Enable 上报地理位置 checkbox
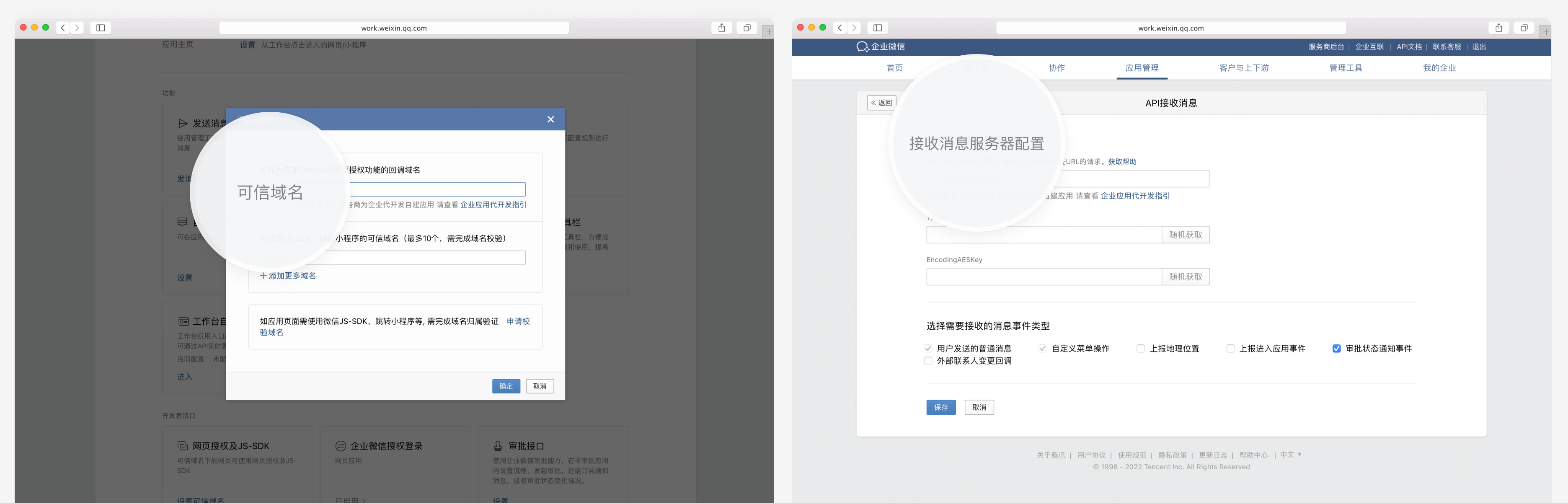This screenshot has height=504, width=1568. coord(1141,349)
